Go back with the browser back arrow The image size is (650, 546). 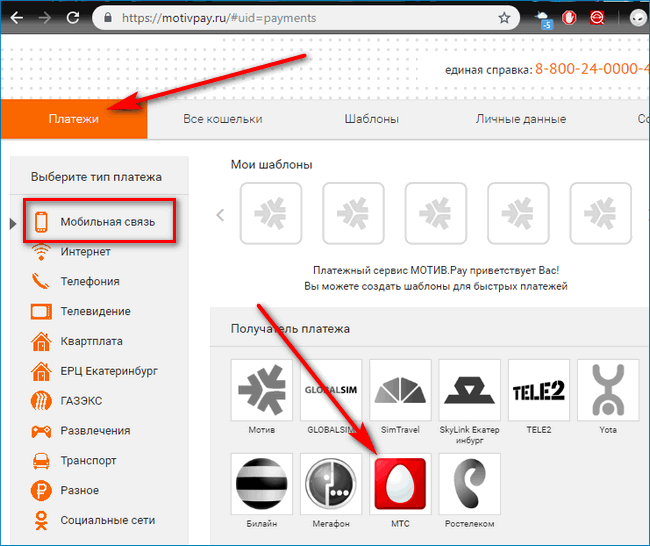(x=17, y=17)
